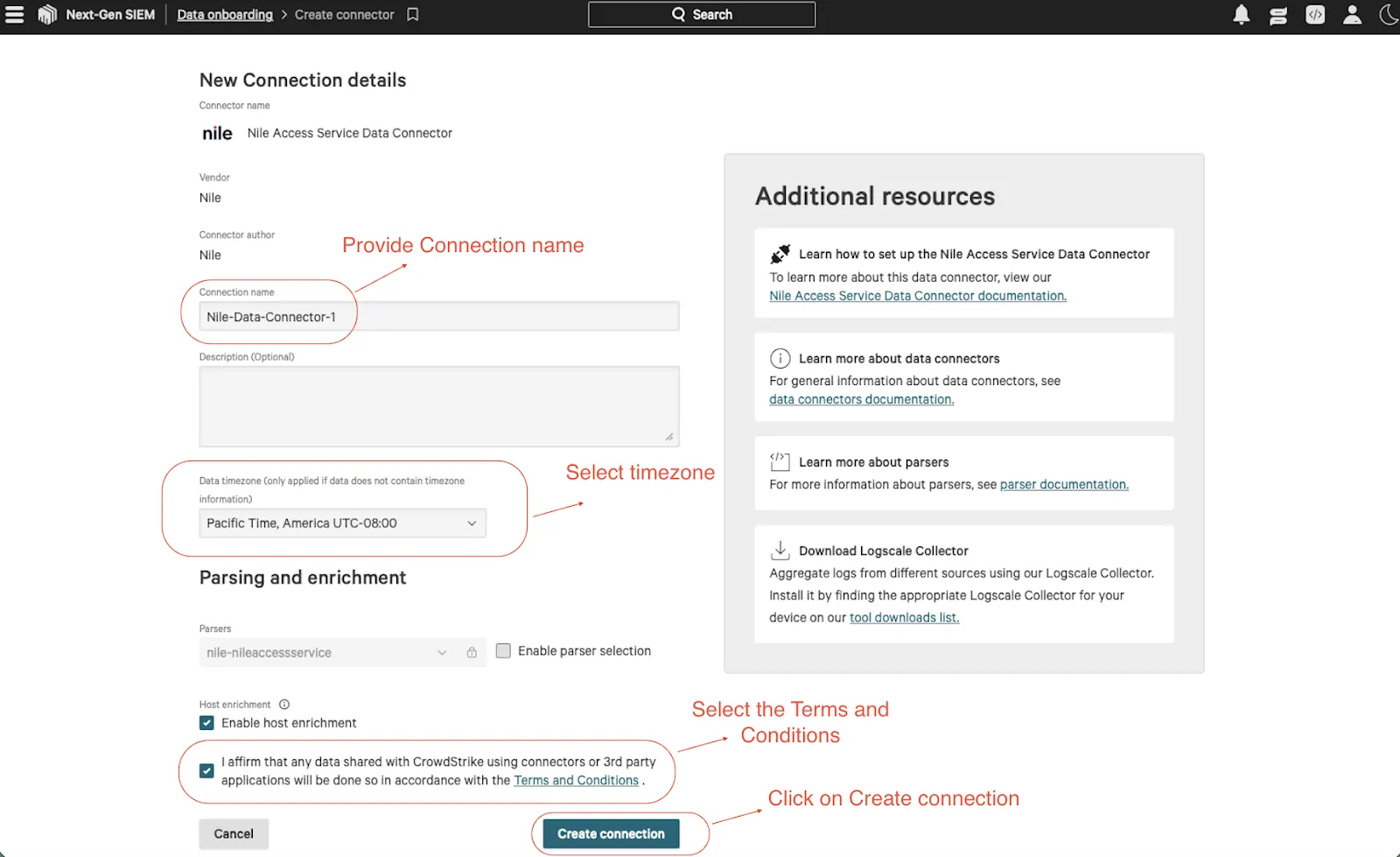Click the 'New Connection details' heading
This screenshot has width=1400, height=857.
point(303,81)
